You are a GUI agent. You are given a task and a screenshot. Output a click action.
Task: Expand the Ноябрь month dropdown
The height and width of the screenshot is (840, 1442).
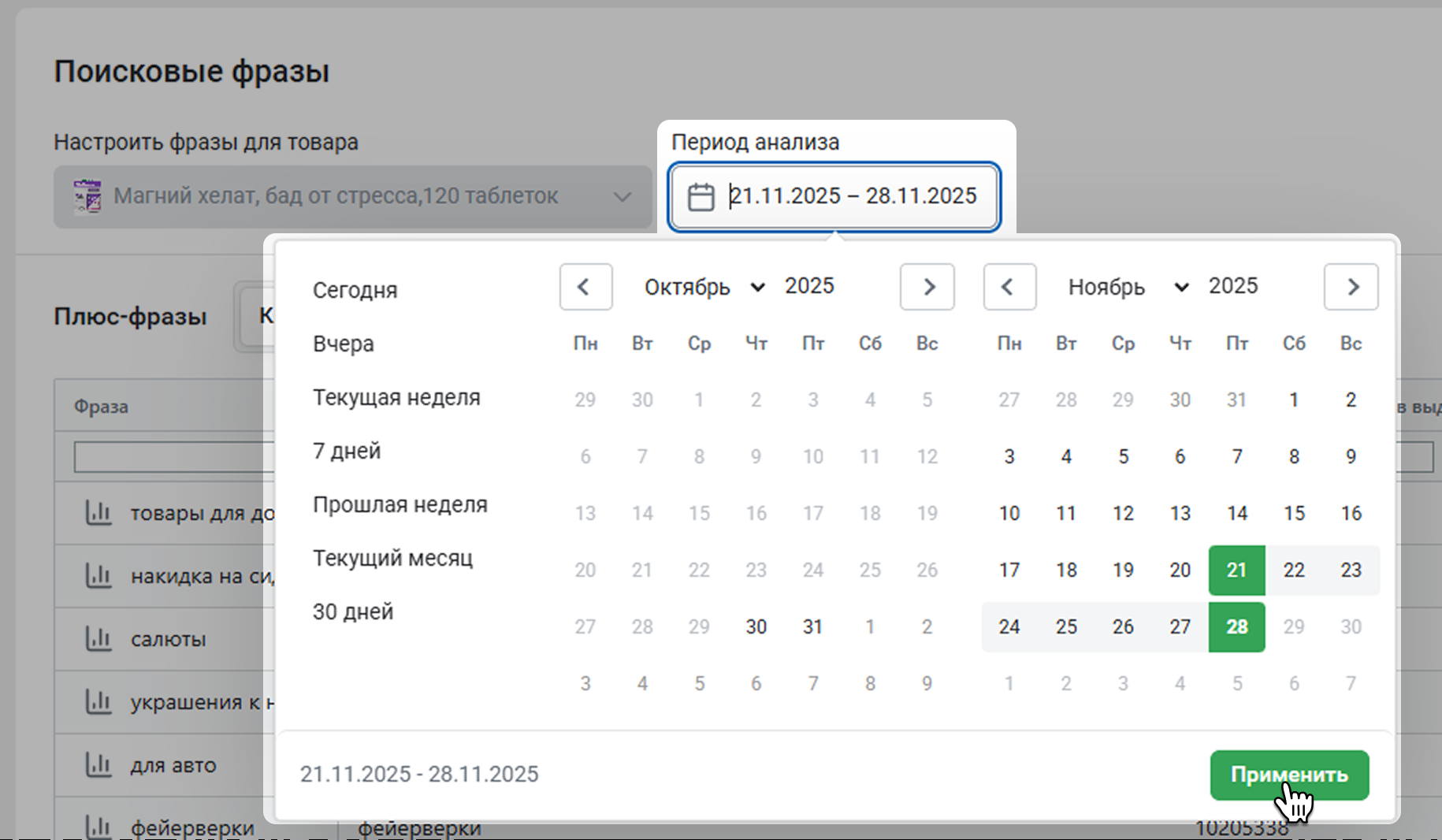click(1128, 287)
